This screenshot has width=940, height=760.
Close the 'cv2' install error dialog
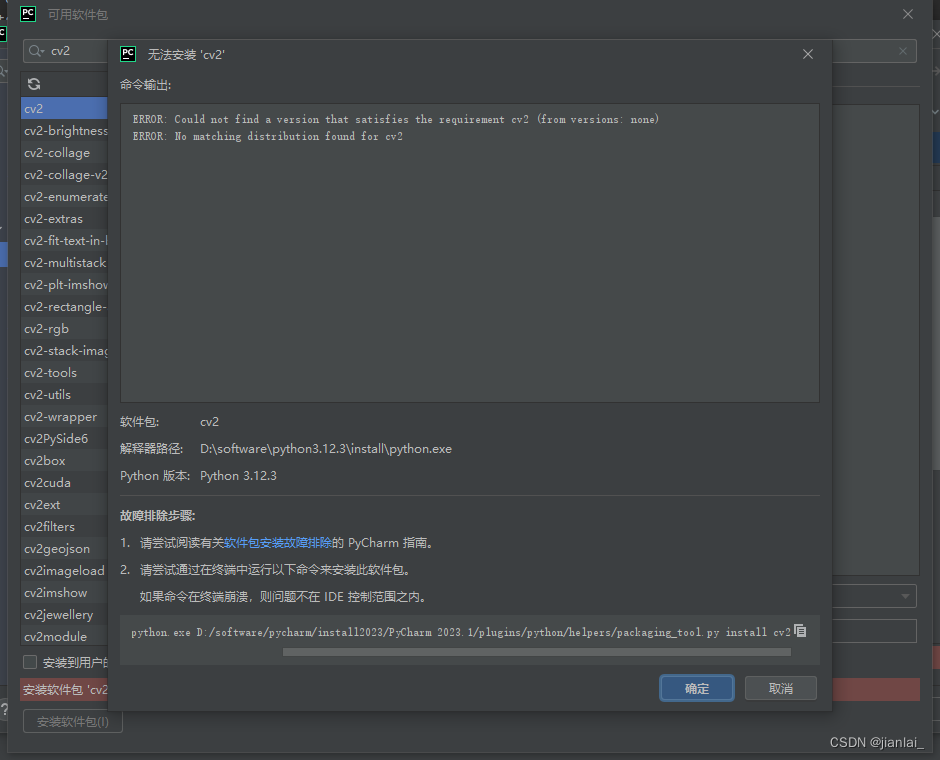[808, 55]
